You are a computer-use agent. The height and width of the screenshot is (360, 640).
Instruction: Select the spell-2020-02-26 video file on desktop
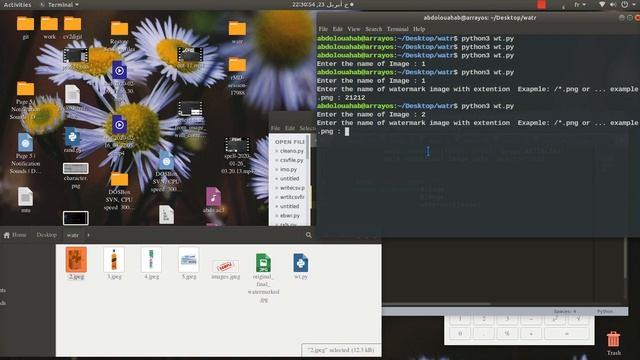(x=237, y=145)
